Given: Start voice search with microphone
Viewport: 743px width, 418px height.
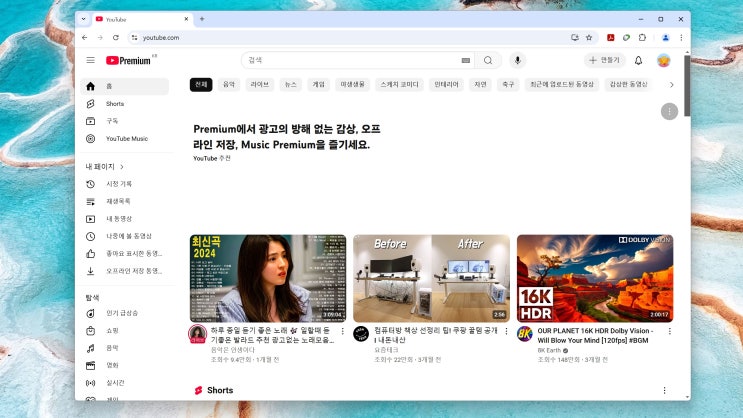Looking at the screenshot, I should coord(517,60).
